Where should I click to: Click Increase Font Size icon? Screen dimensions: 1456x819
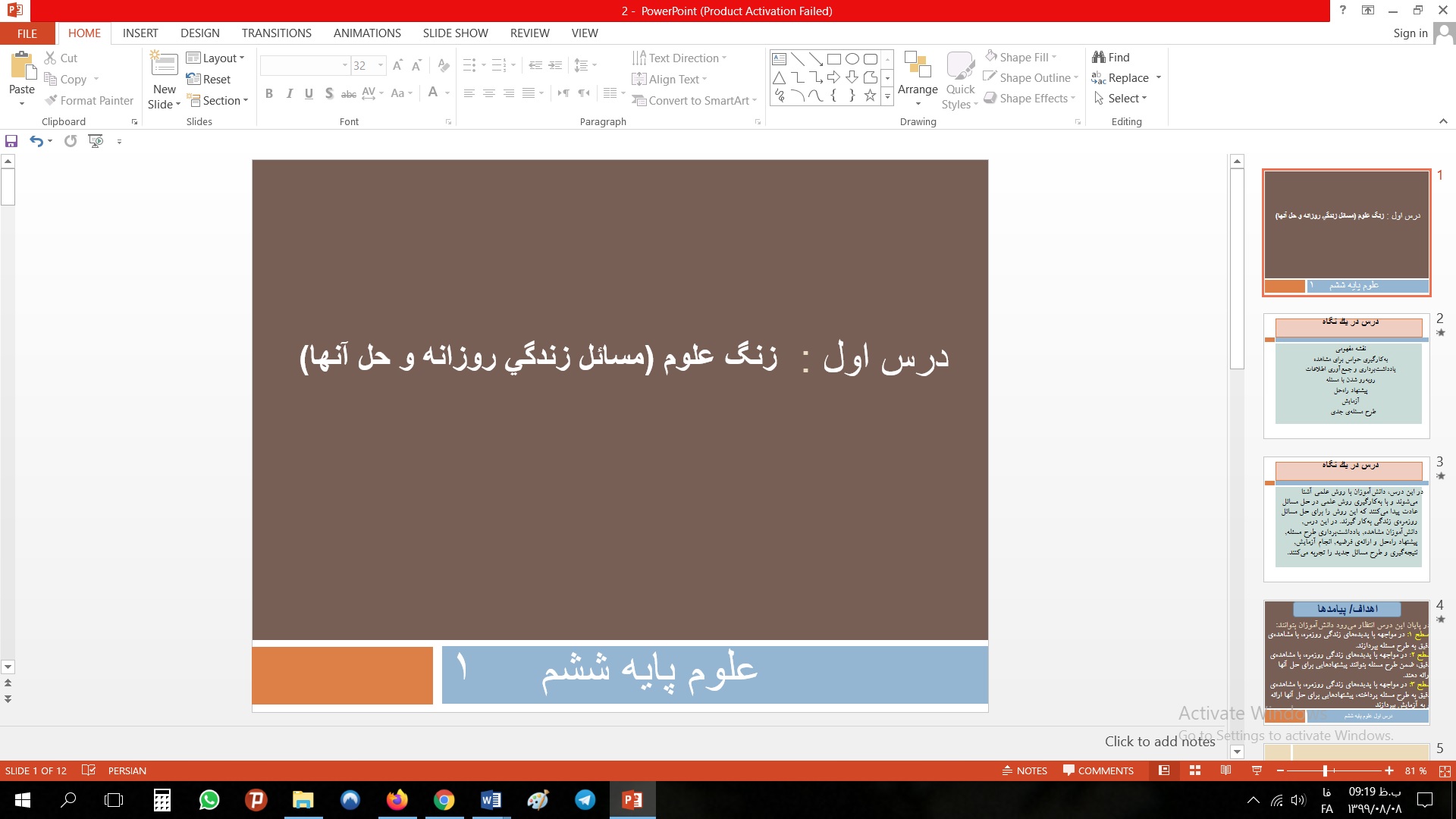coord(397,66)
